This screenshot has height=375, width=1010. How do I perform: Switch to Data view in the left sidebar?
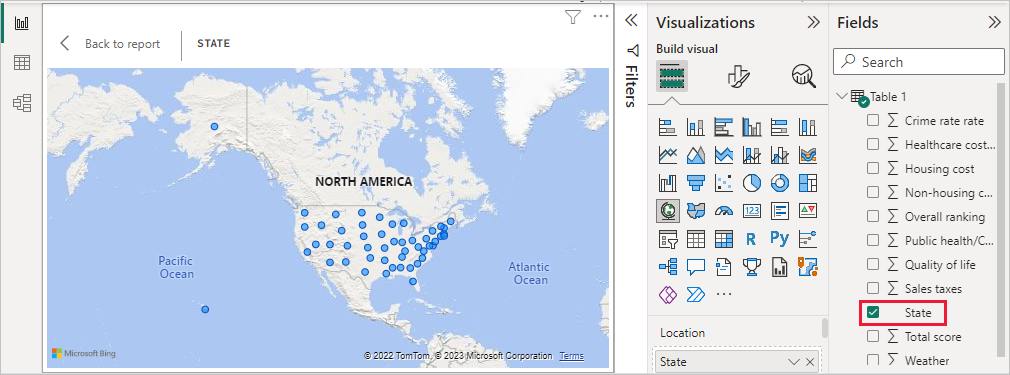pyautogui.click(x=22, y=62)
